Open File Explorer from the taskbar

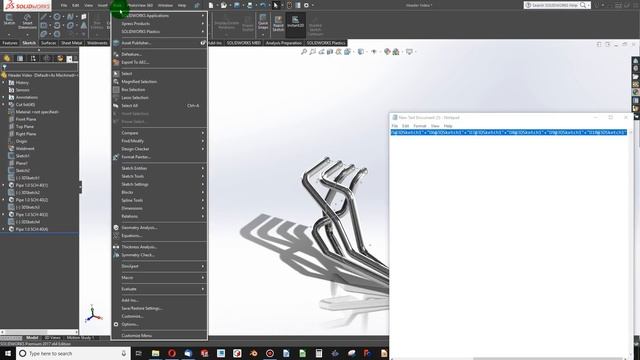(x=156, y=353)
